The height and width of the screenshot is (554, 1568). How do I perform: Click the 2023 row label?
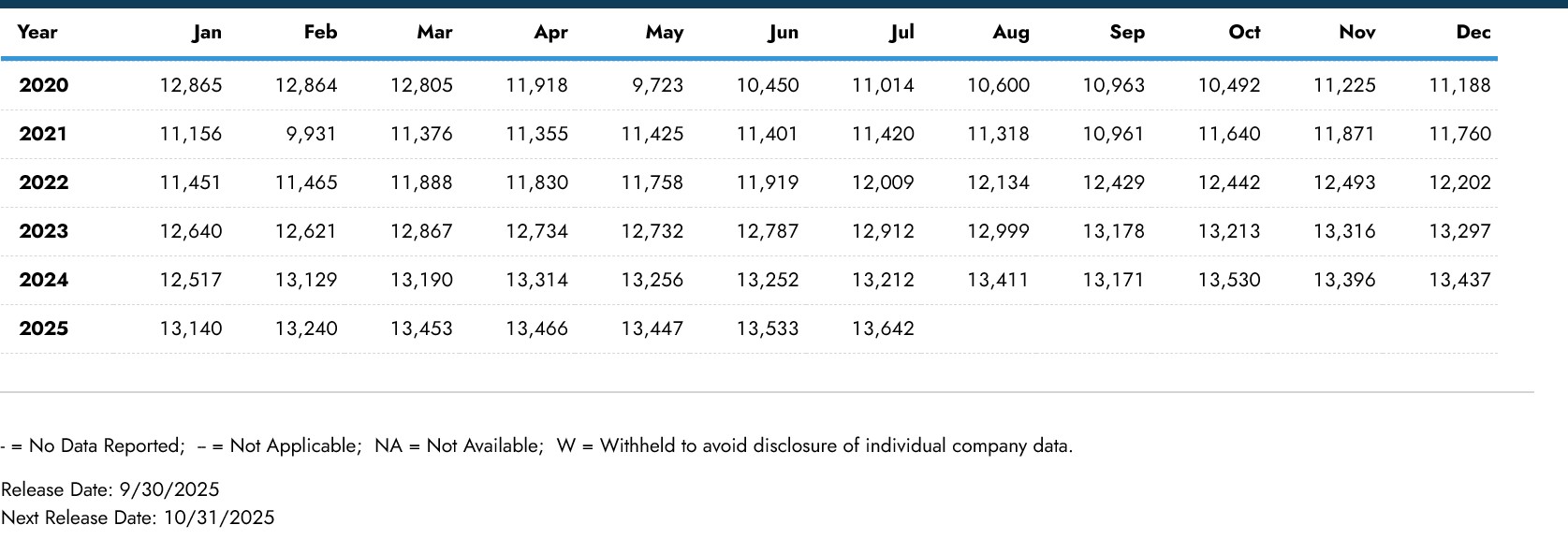pyautogui.click(x=44, y=231)
